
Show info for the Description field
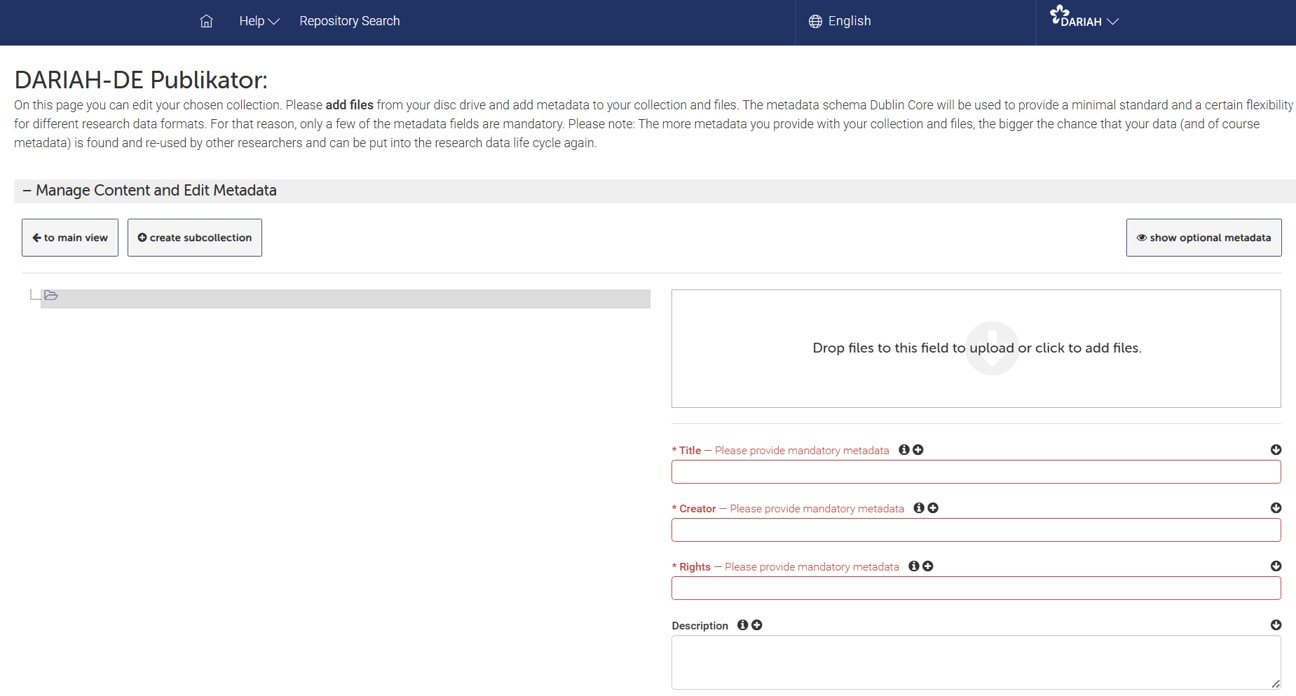click(743, 625)
